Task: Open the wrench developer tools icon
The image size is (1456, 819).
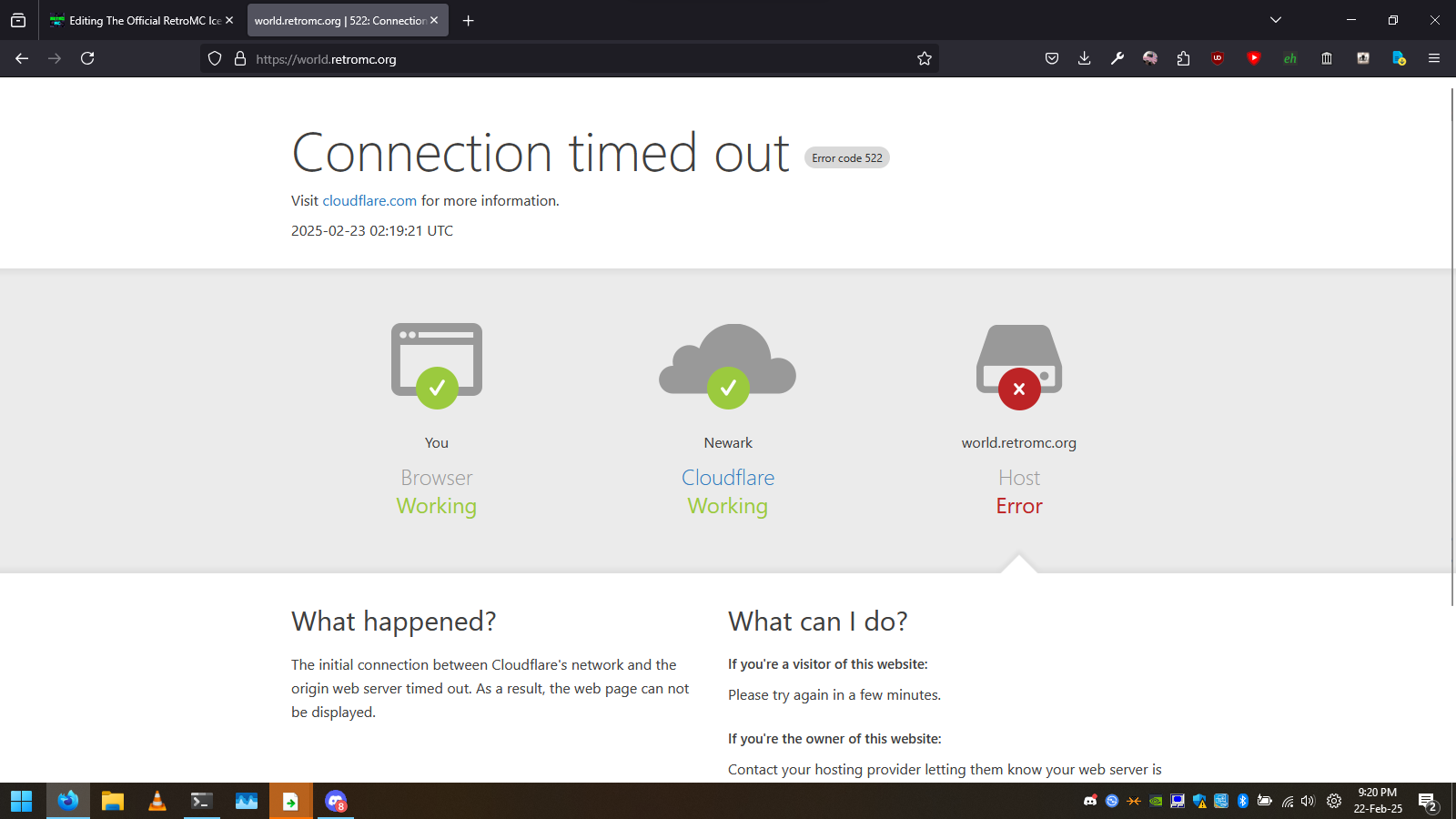Action: (x=1117, y=58)
